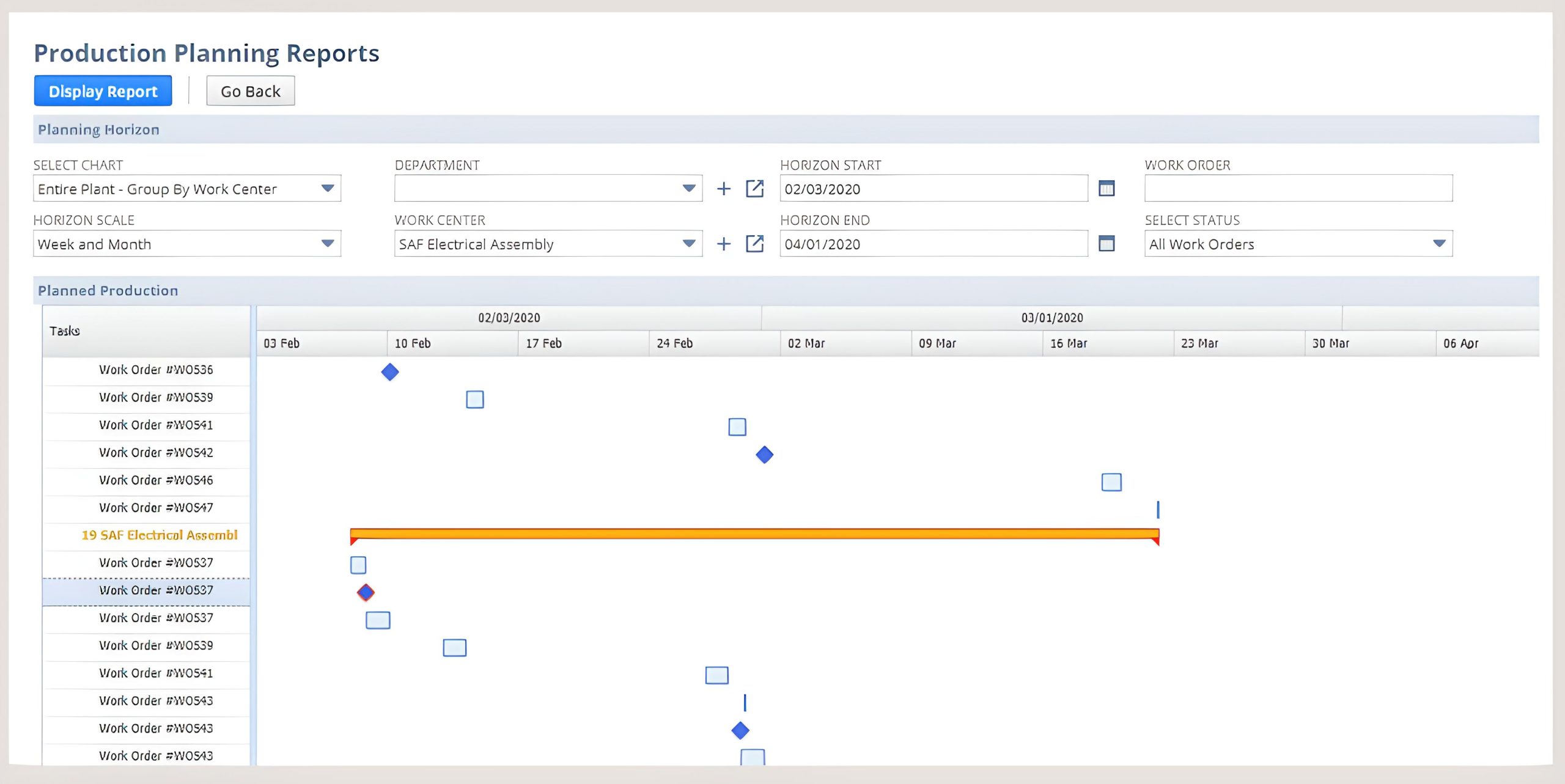The width and height of the screenshot is (1565, 784).
Task: Click the Display Report button
Action: point(103,91)
